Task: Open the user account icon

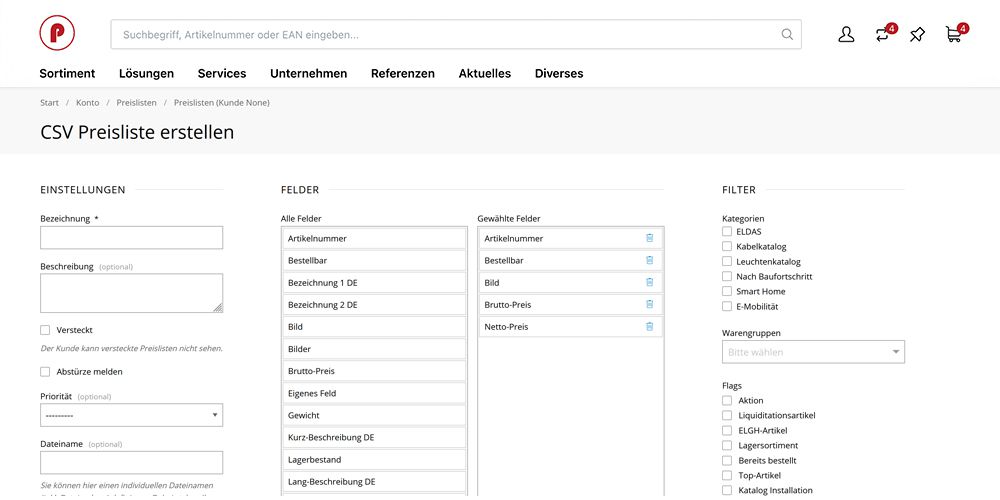Action: (846, 34)
